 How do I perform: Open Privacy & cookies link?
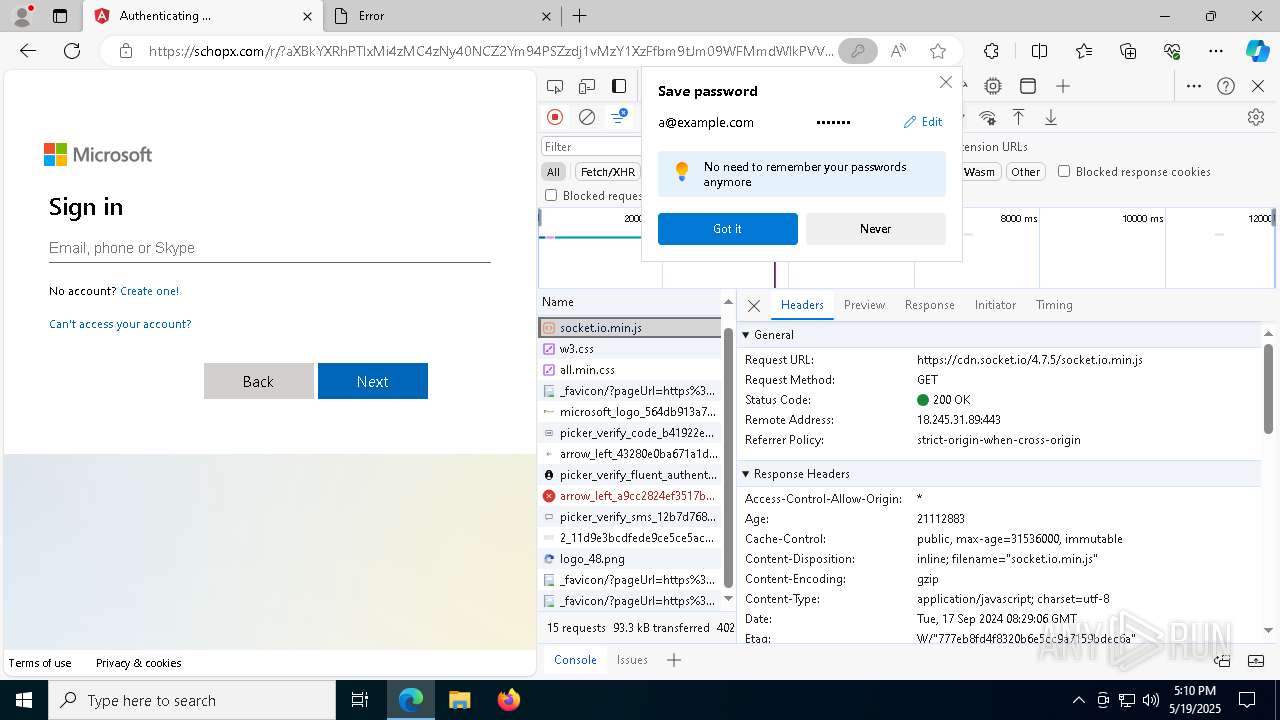tap(139, 663)
